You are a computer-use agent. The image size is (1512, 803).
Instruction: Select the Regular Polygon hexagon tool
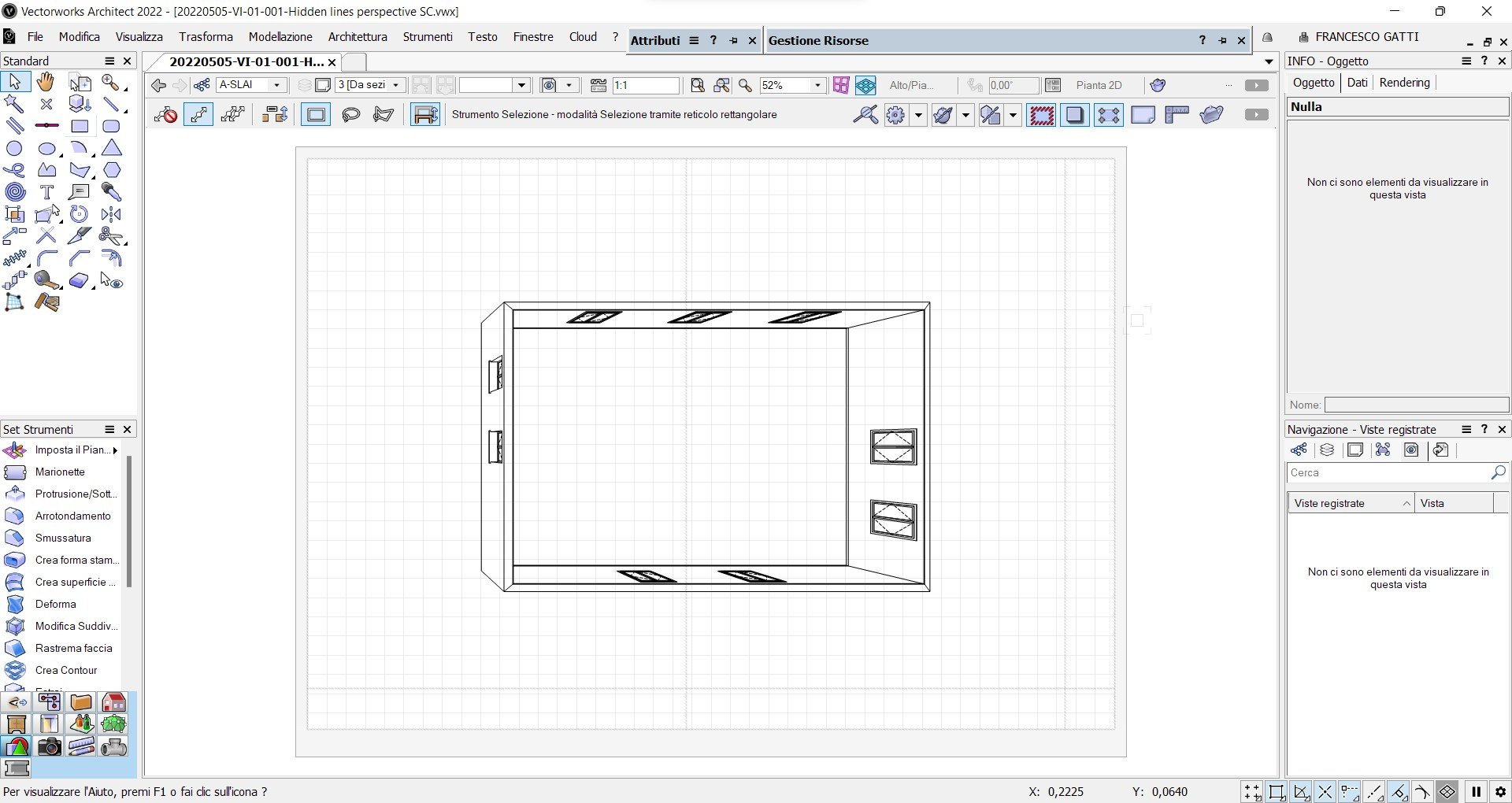point(112,170)
